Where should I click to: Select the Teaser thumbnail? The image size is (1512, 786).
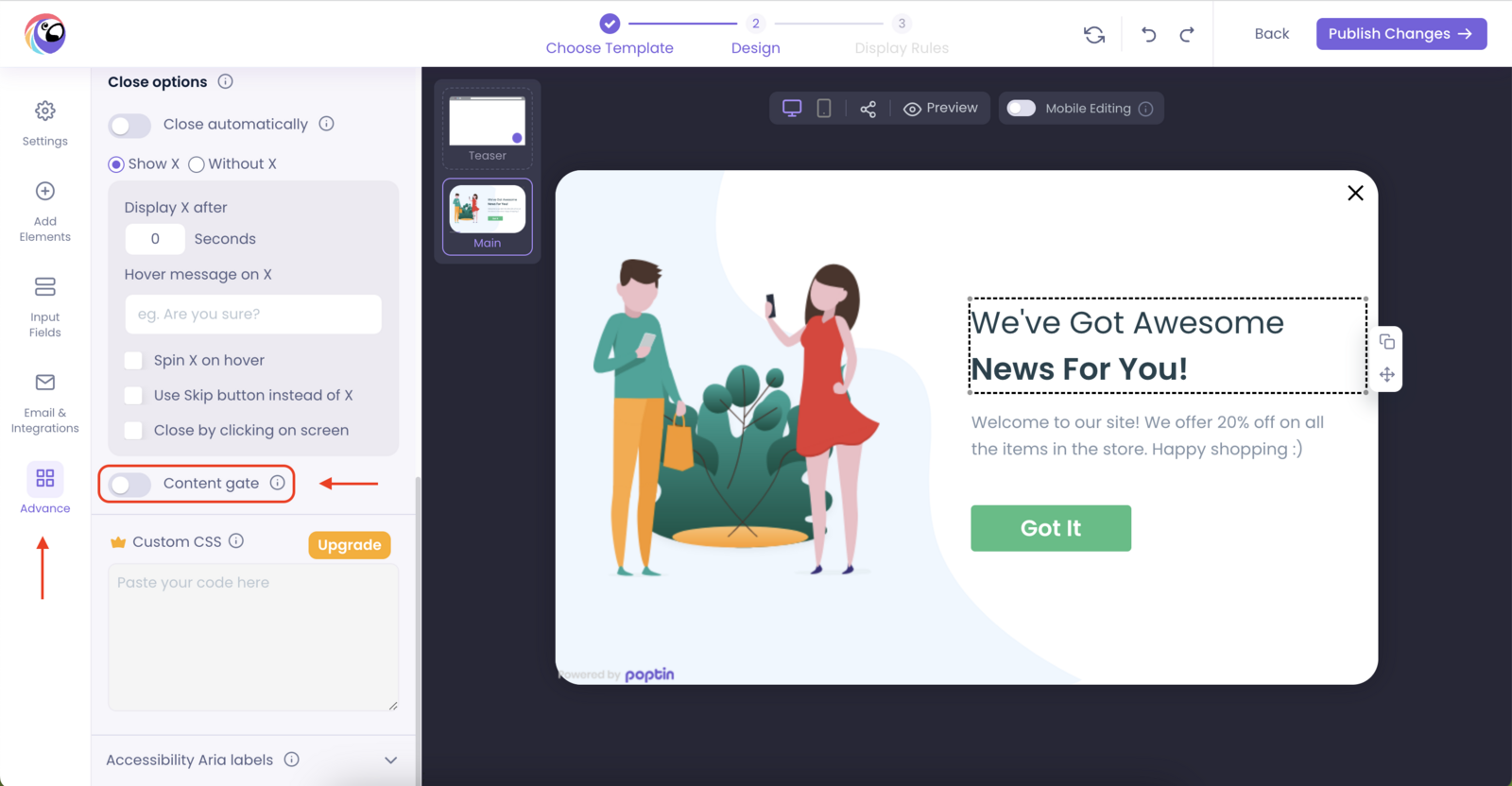click(488, 128)
